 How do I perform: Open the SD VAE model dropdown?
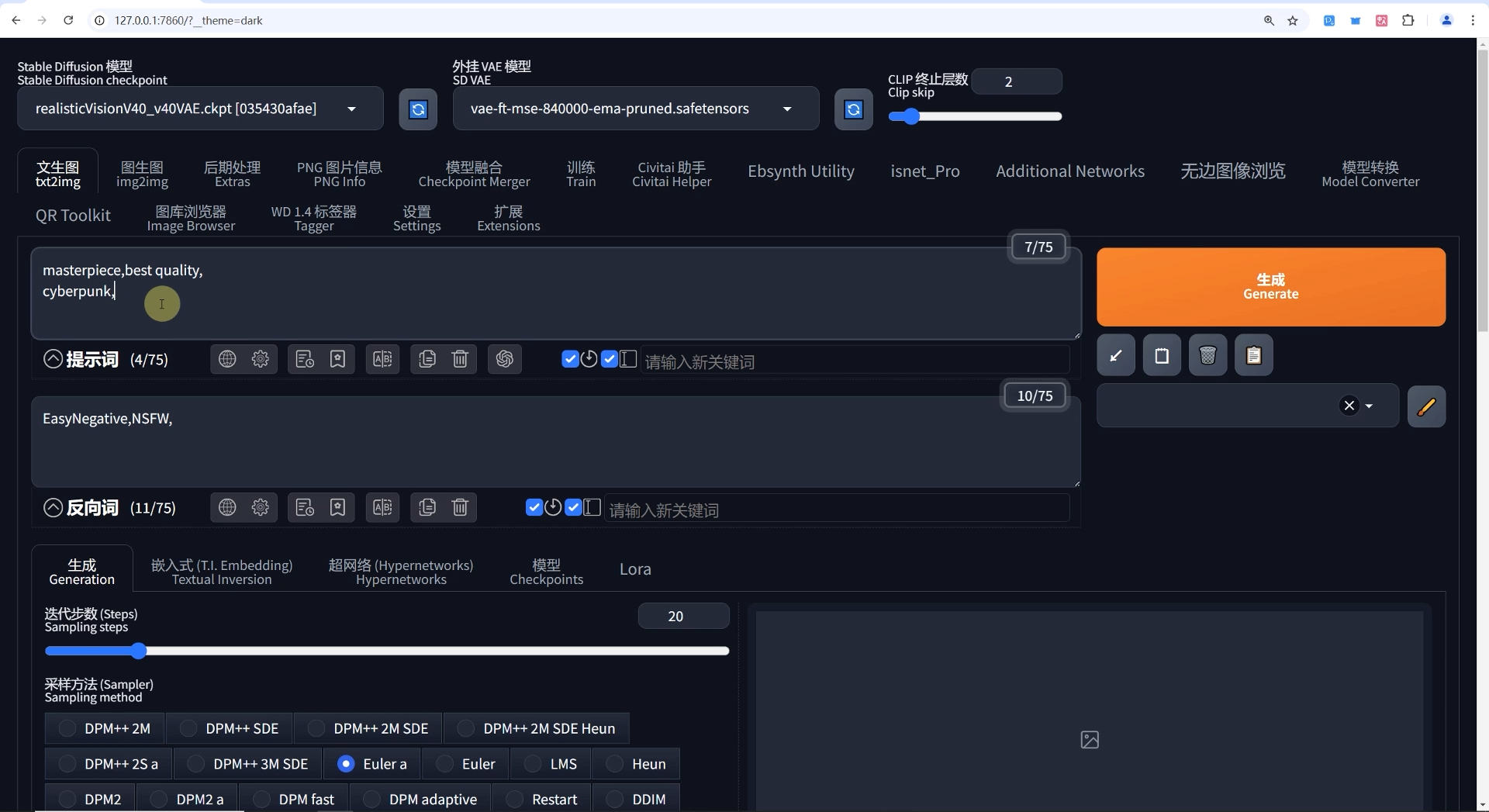(636, 109)
